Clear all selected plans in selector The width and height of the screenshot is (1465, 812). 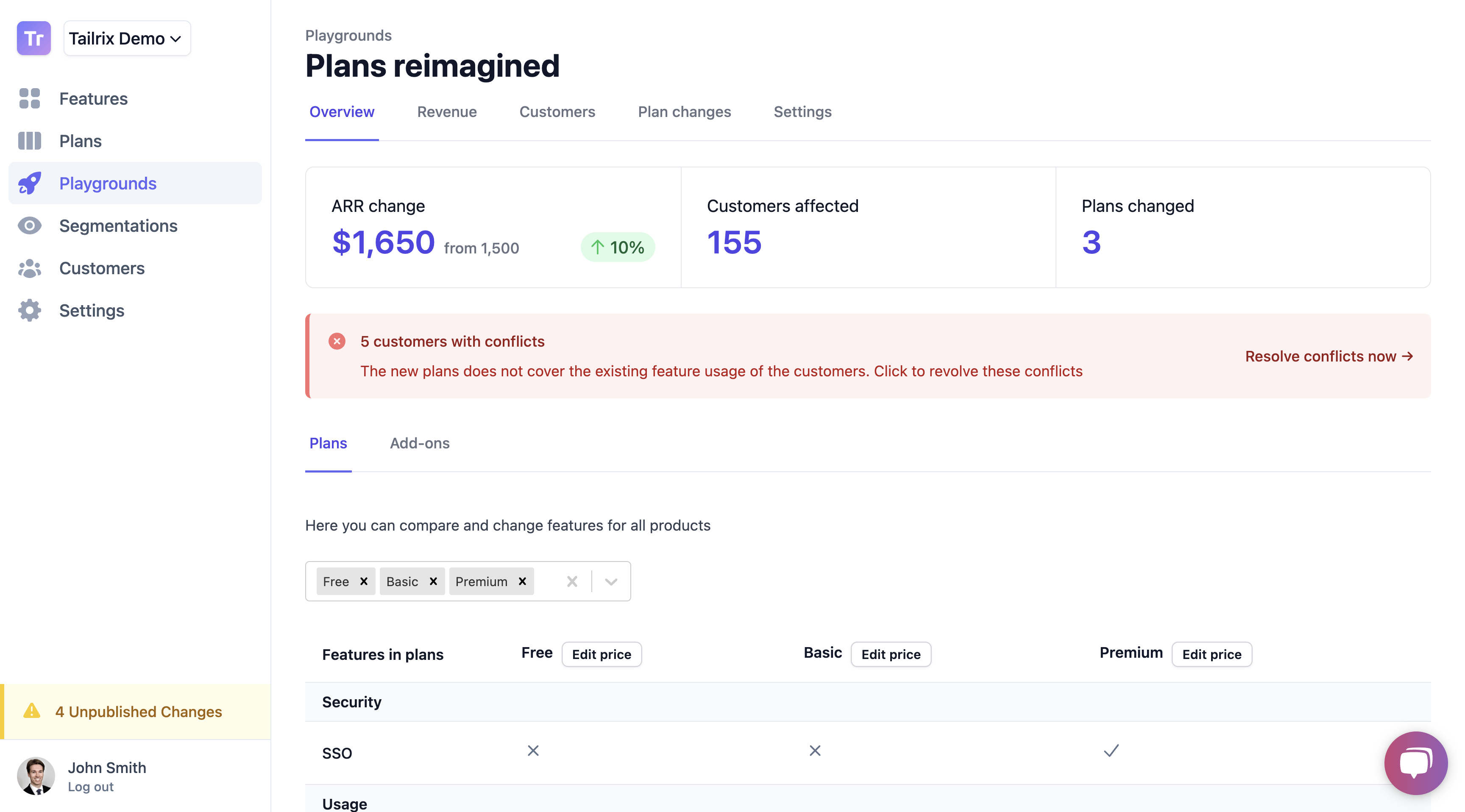572,582
